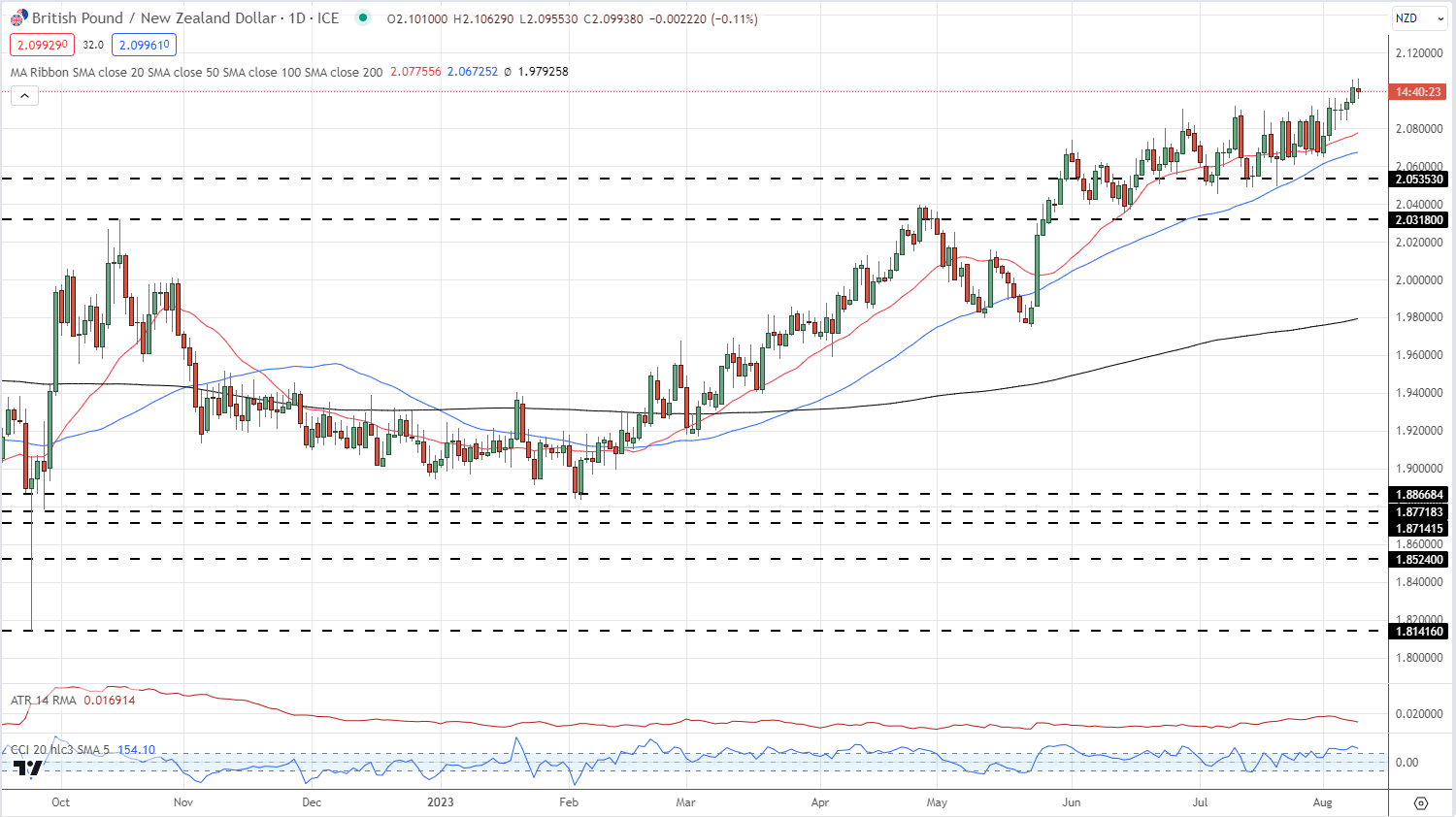Click the GBP/NZD currency flag icon
The width and height of the screenshot is (1456, 817).
click(x=18, y=18)
